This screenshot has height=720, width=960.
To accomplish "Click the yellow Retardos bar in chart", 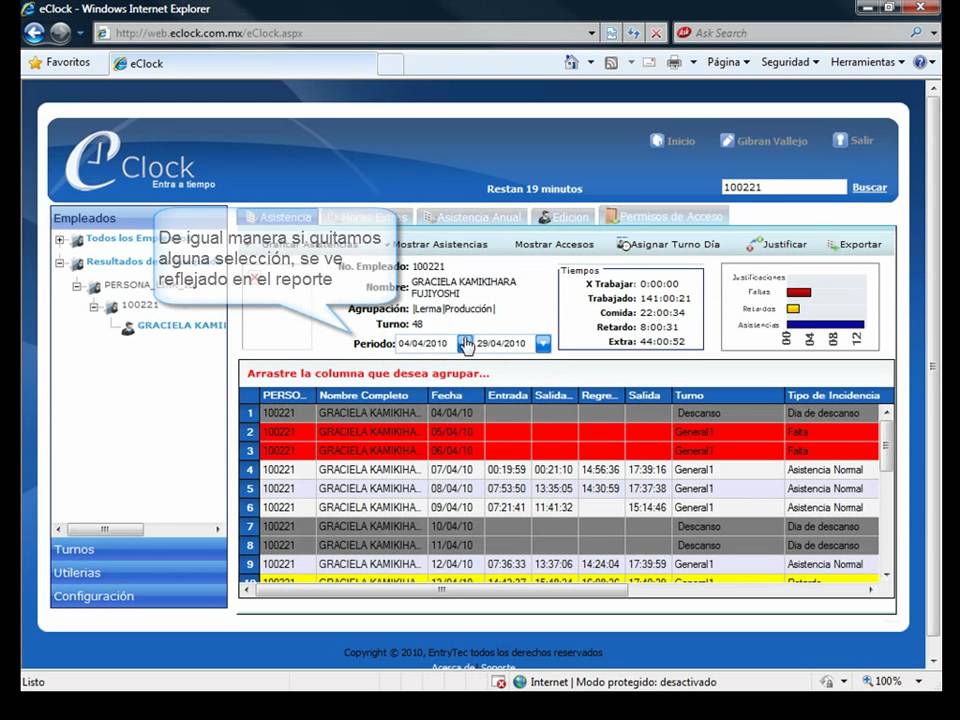I will click(793, 309).
